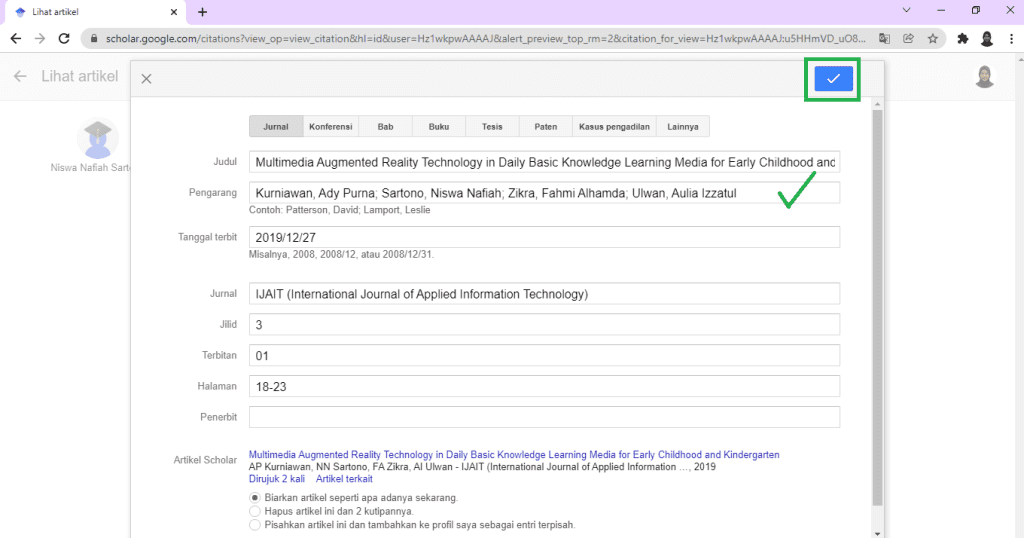
Task: Click the translate page icon in address bar
Action: click(x=884, y=39)
